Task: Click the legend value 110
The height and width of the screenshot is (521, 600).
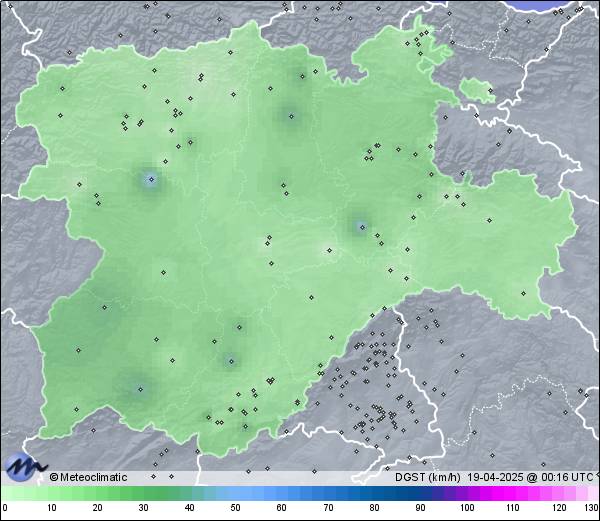Action: tap(513, 508)
